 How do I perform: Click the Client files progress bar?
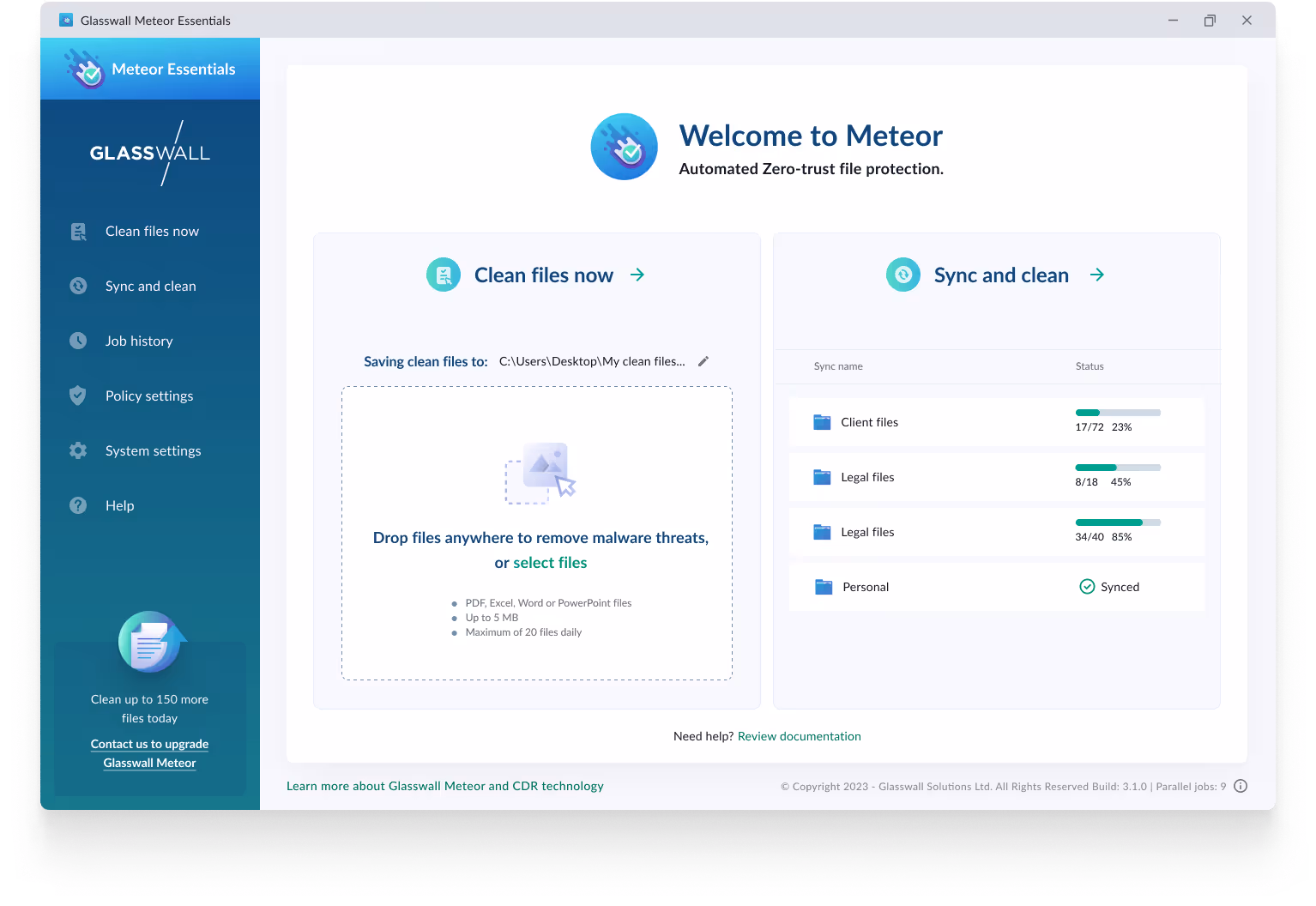(1118, 413)
